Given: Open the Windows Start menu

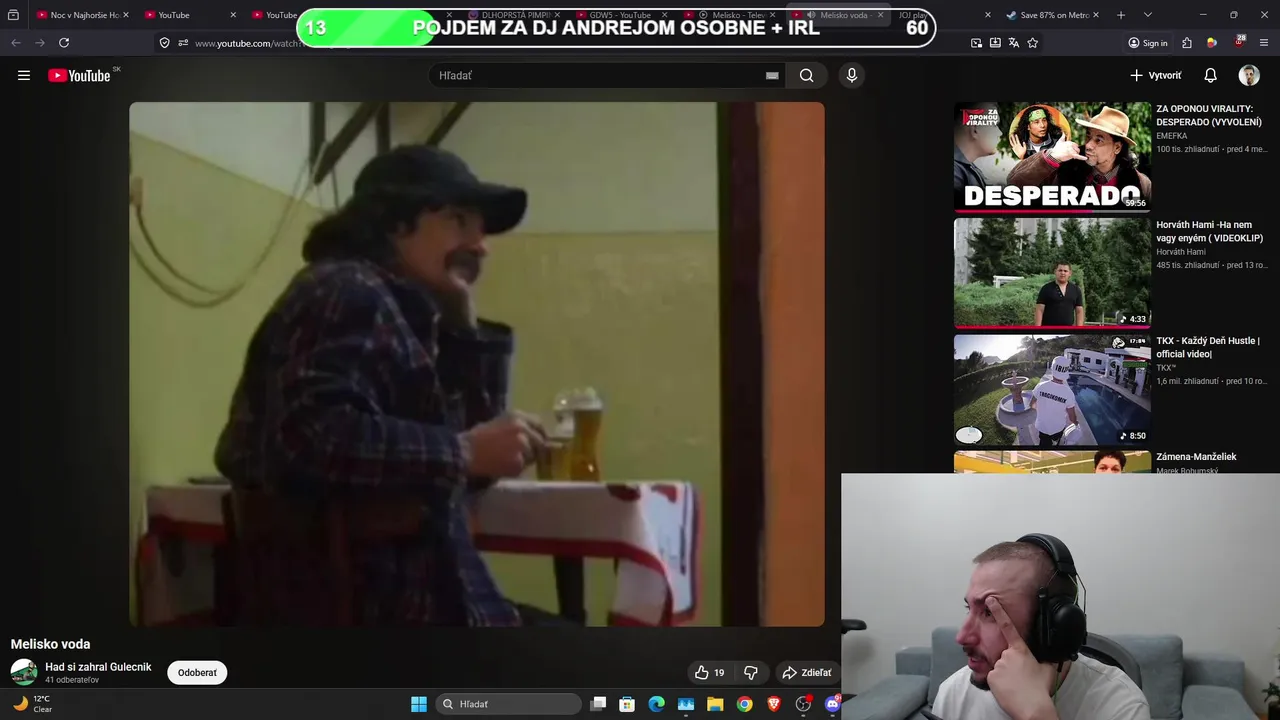Looking at the screenshot, I should [x=419, y=704].
